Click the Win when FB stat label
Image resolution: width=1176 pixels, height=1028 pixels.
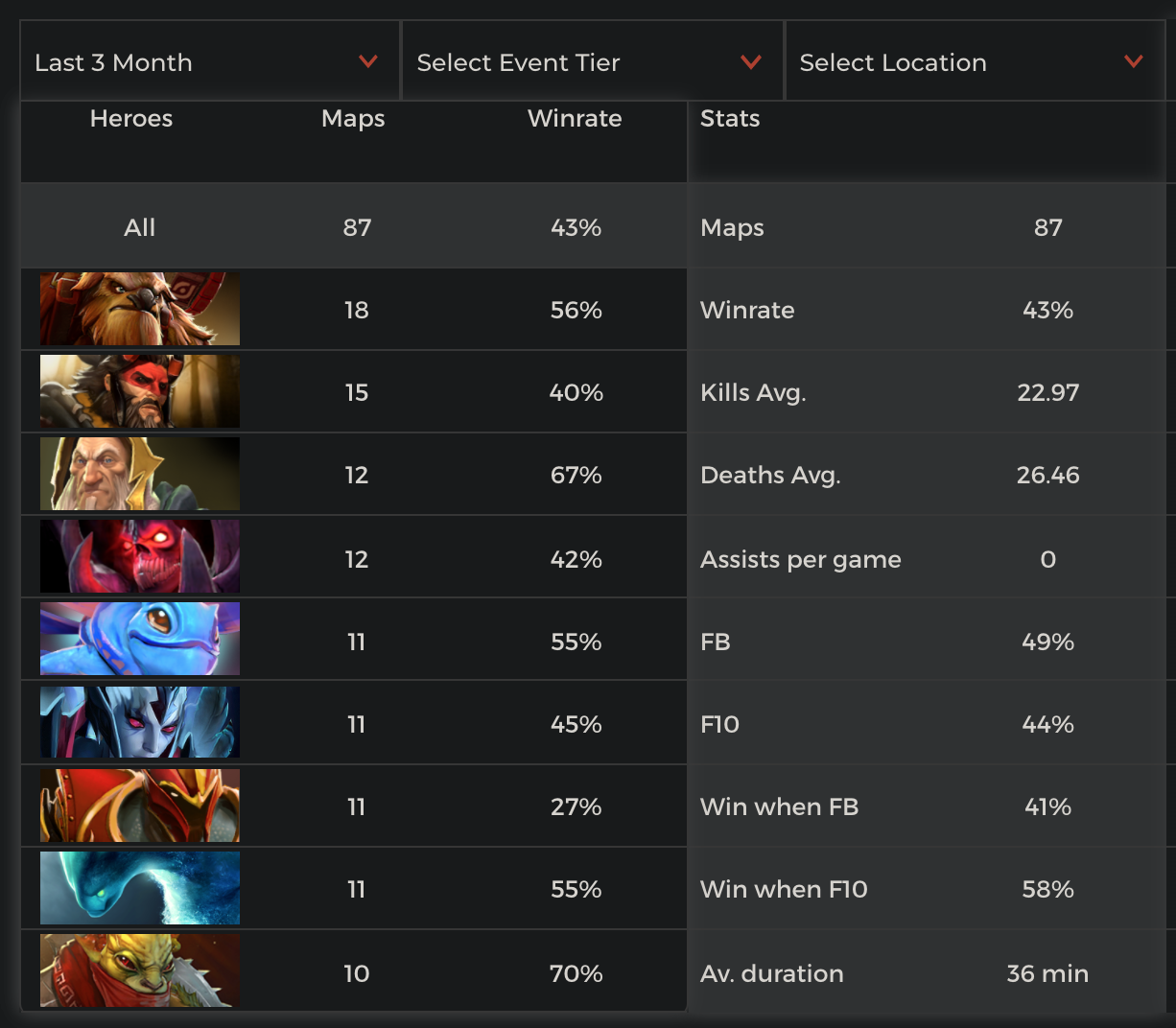[x=779, y=806]
